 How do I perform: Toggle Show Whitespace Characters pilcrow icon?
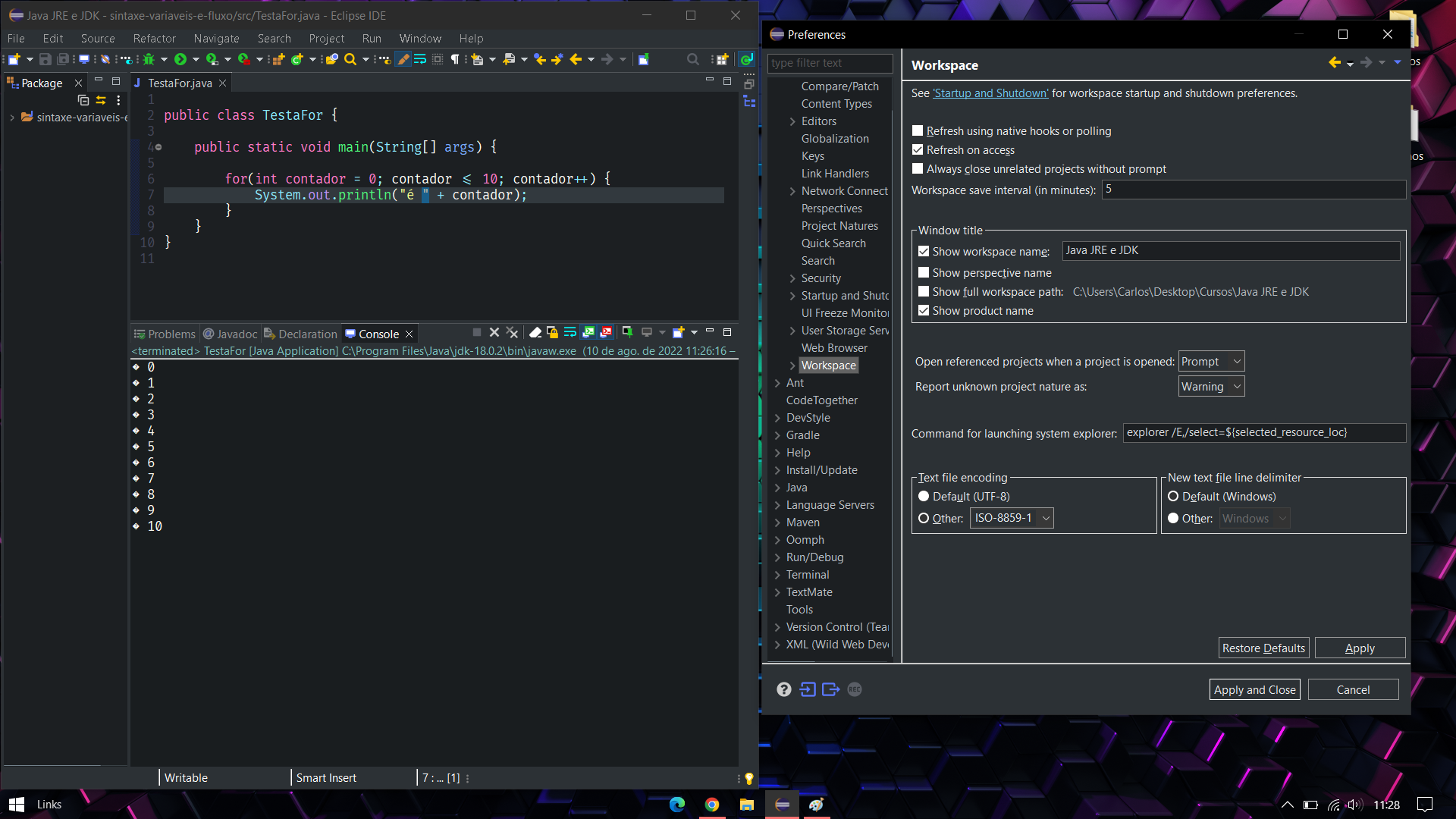[455, 59]
